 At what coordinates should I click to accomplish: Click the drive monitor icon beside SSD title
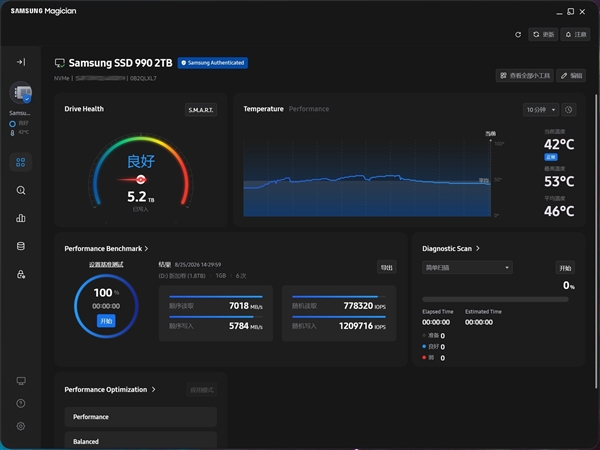(x=60, y=63)
